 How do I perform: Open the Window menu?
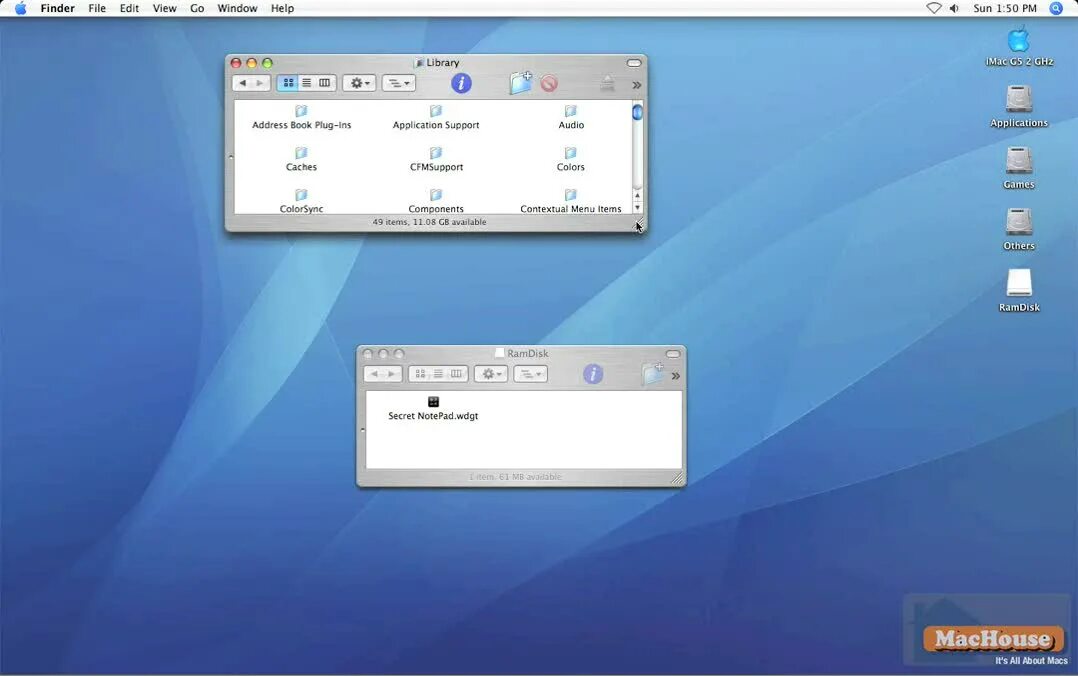pyautogui.click(x=237, y=8)
